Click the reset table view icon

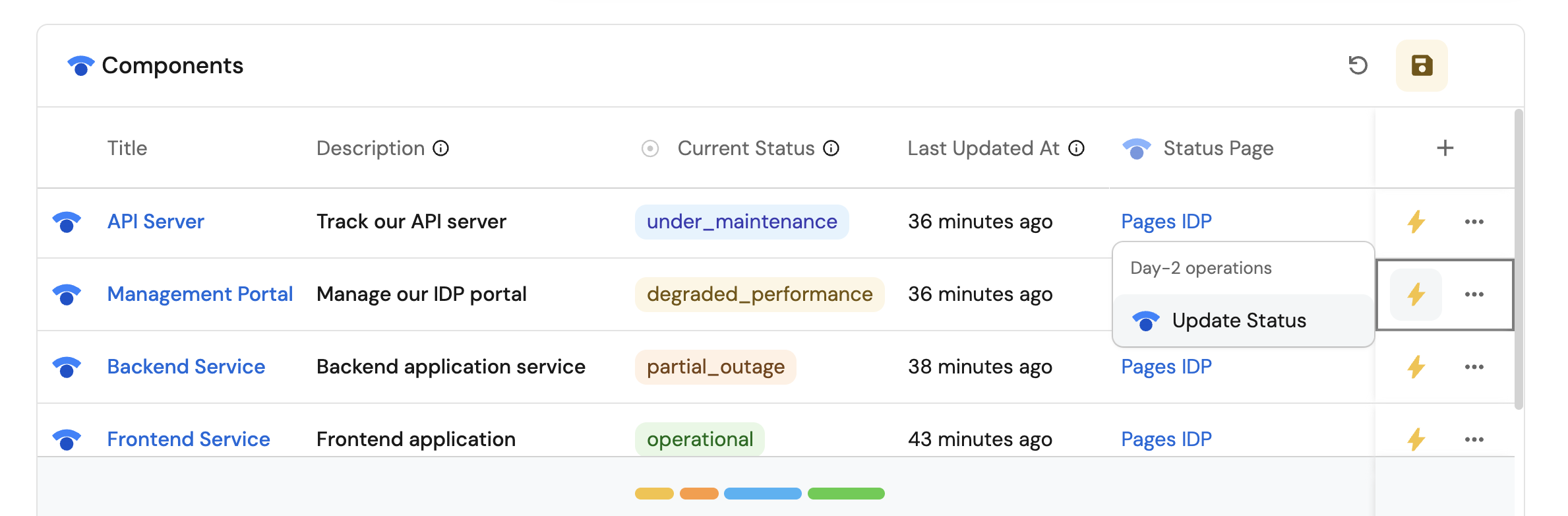[x=1358, y=65]
